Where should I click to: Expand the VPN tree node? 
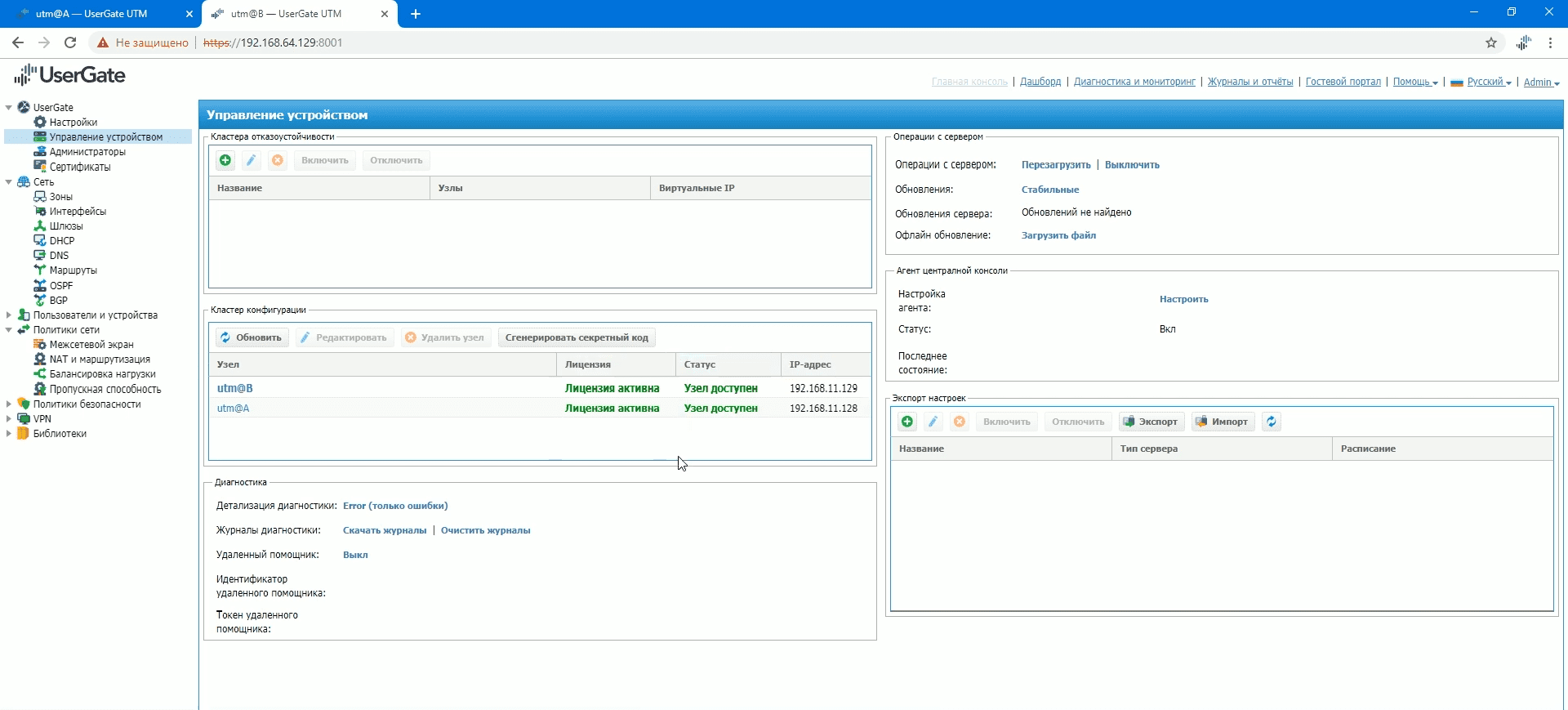click(x=9, y=419)
